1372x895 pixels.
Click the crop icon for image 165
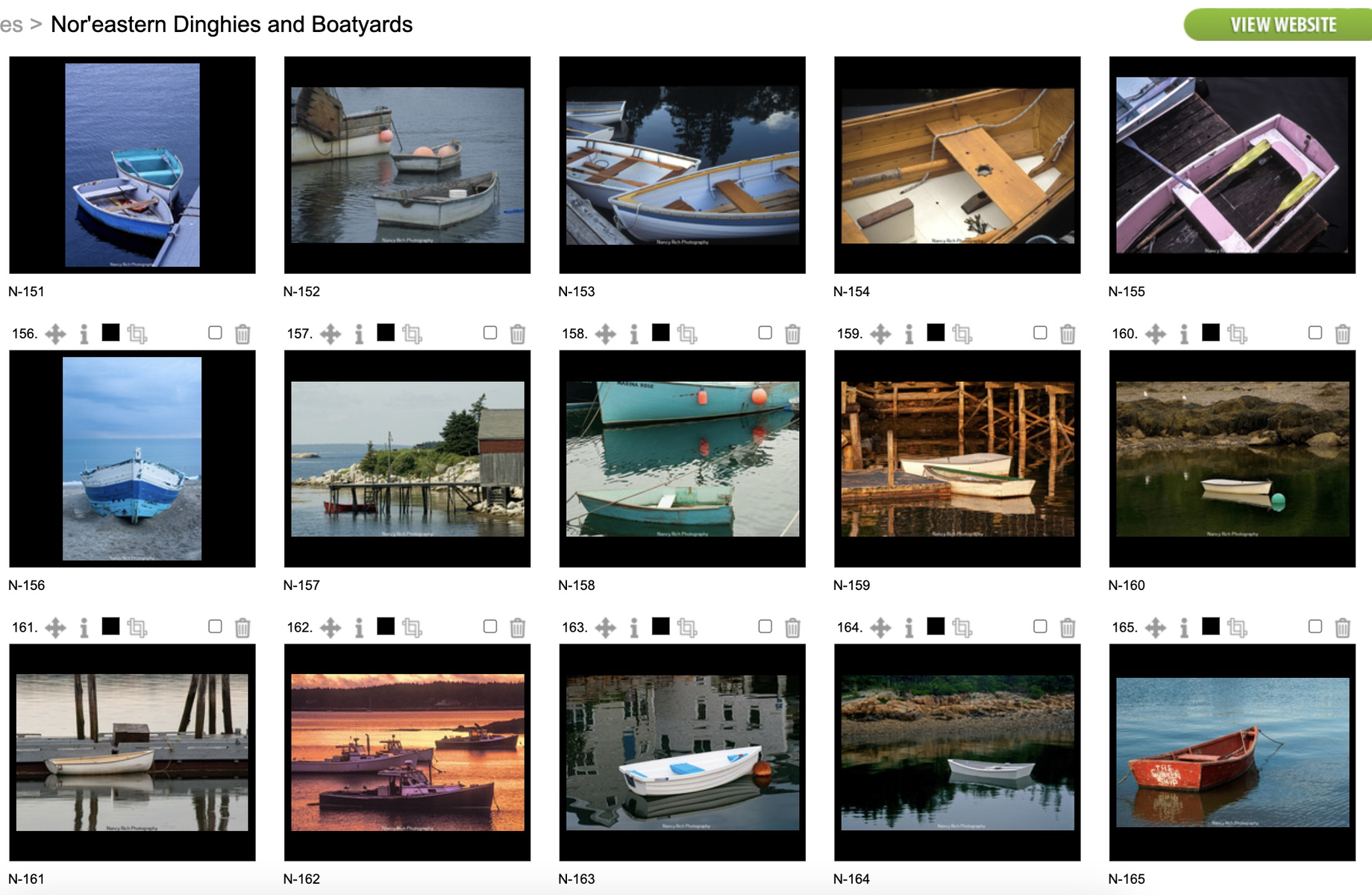point(1236,627)
